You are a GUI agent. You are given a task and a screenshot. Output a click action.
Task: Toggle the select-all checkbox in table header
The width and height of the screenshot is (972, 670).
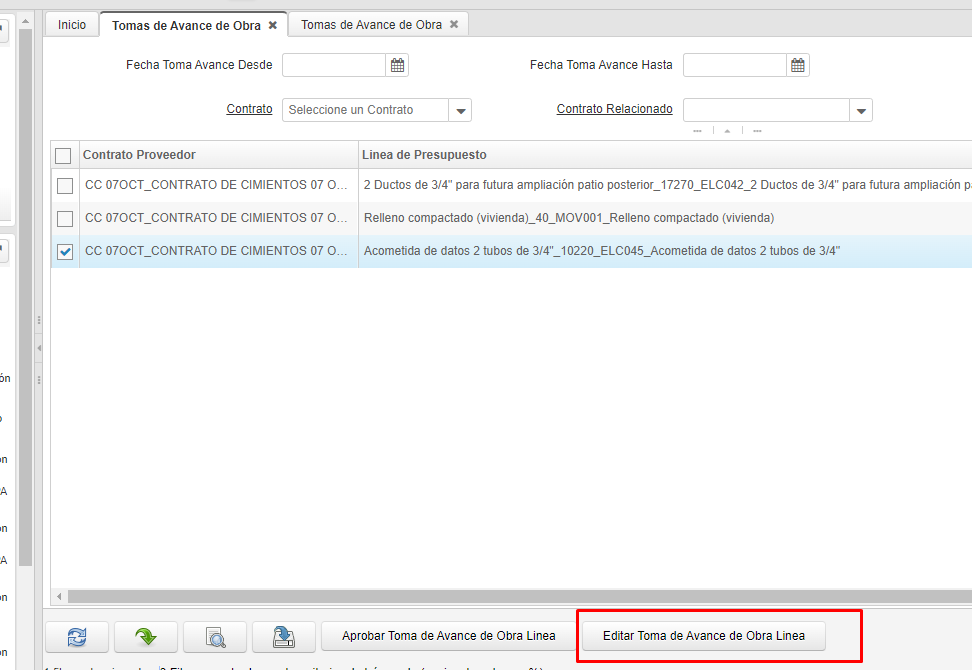(64, 155)
